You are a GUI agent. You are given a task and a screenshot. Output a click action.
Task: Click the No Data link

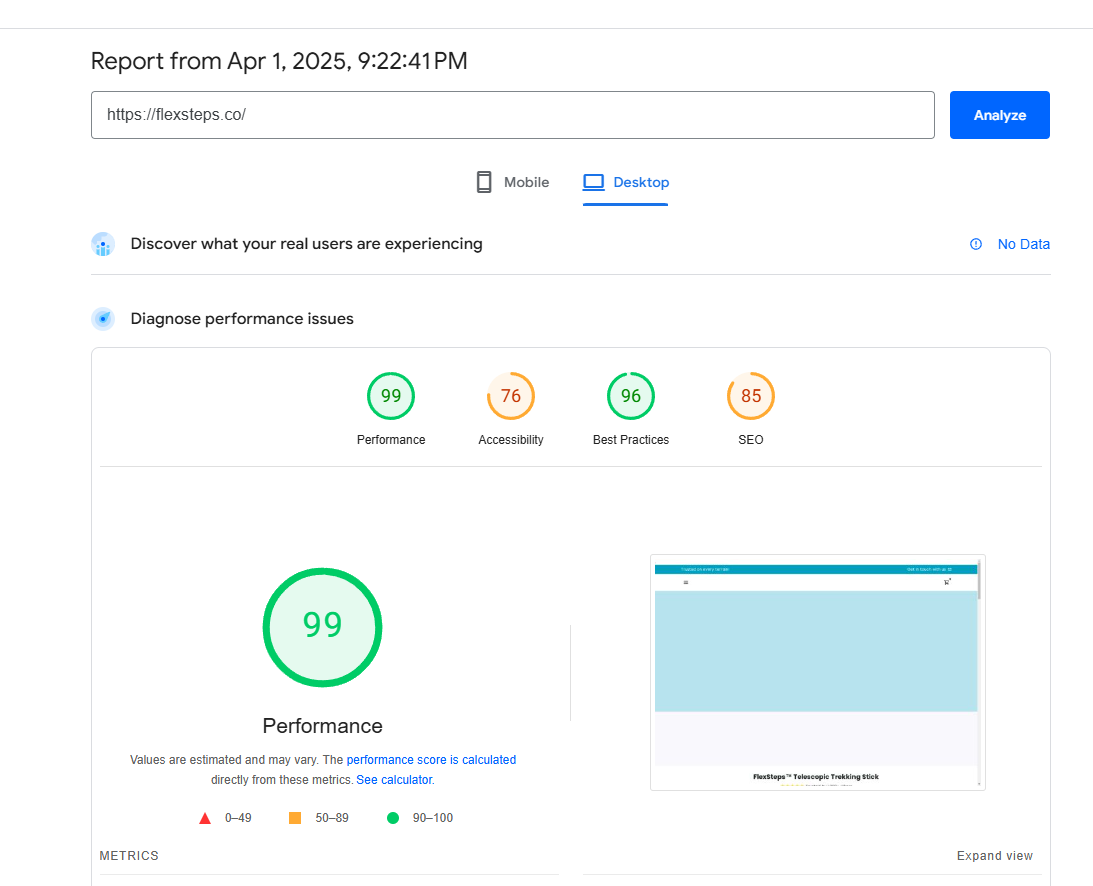tap(1023, 244)
